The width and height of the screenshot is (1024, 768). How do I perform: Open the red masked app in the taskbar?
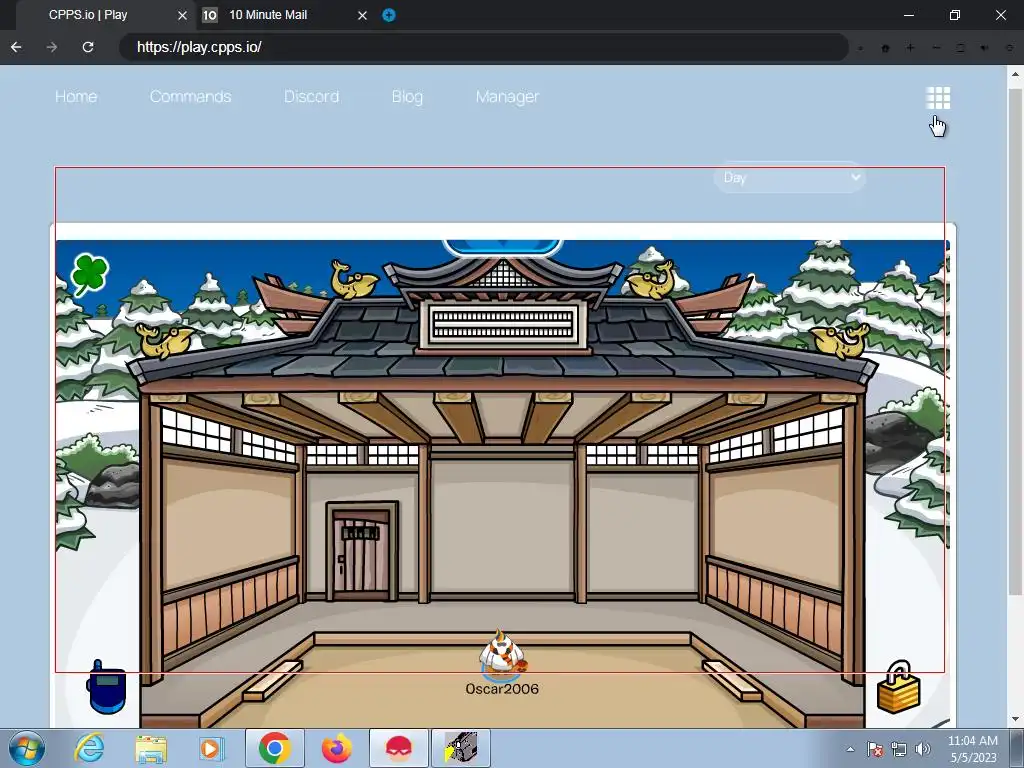click(399, 748)
